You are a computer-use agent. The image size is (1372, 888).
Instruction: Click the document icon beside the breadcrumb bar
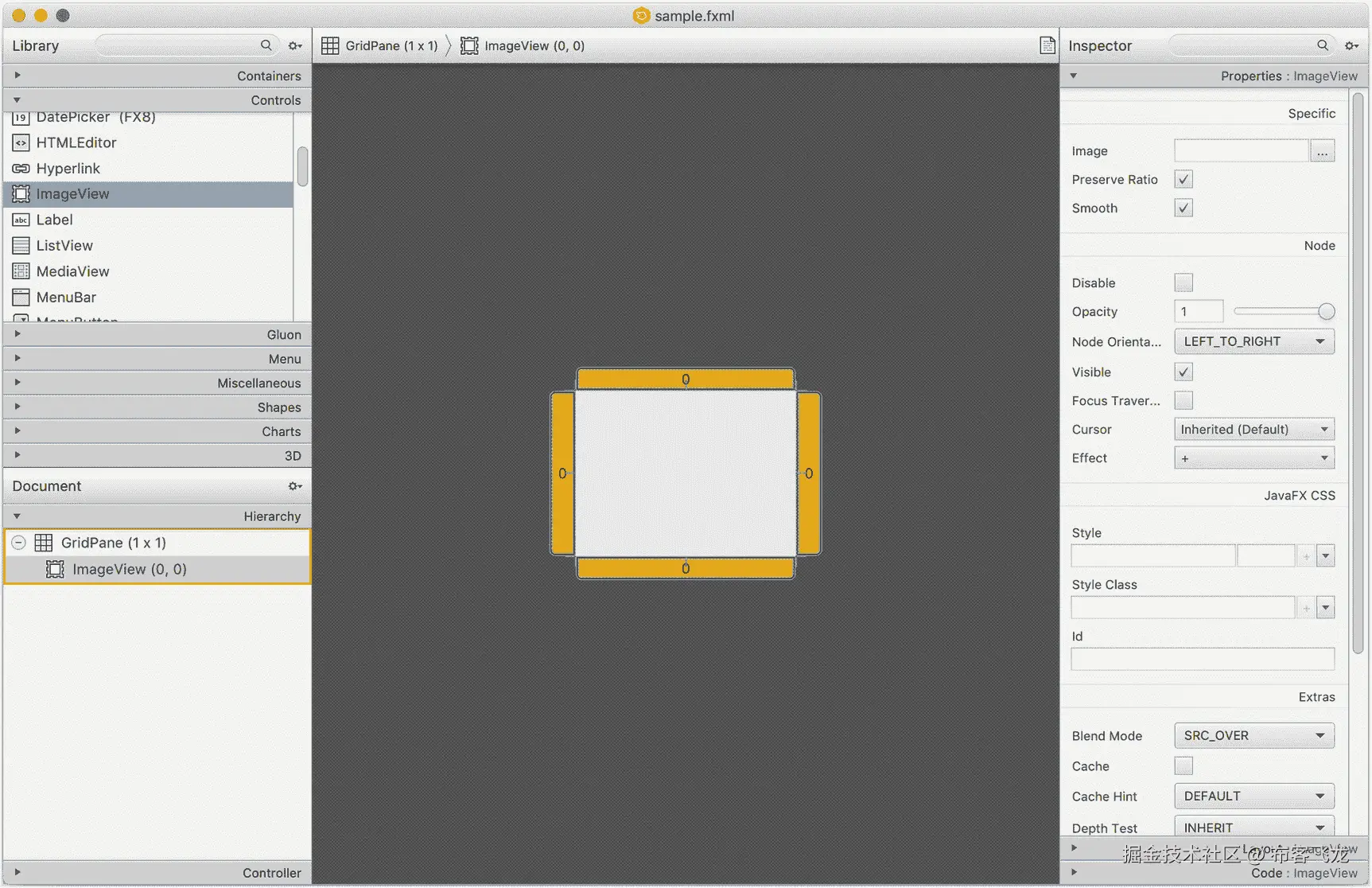point(1047,45)
